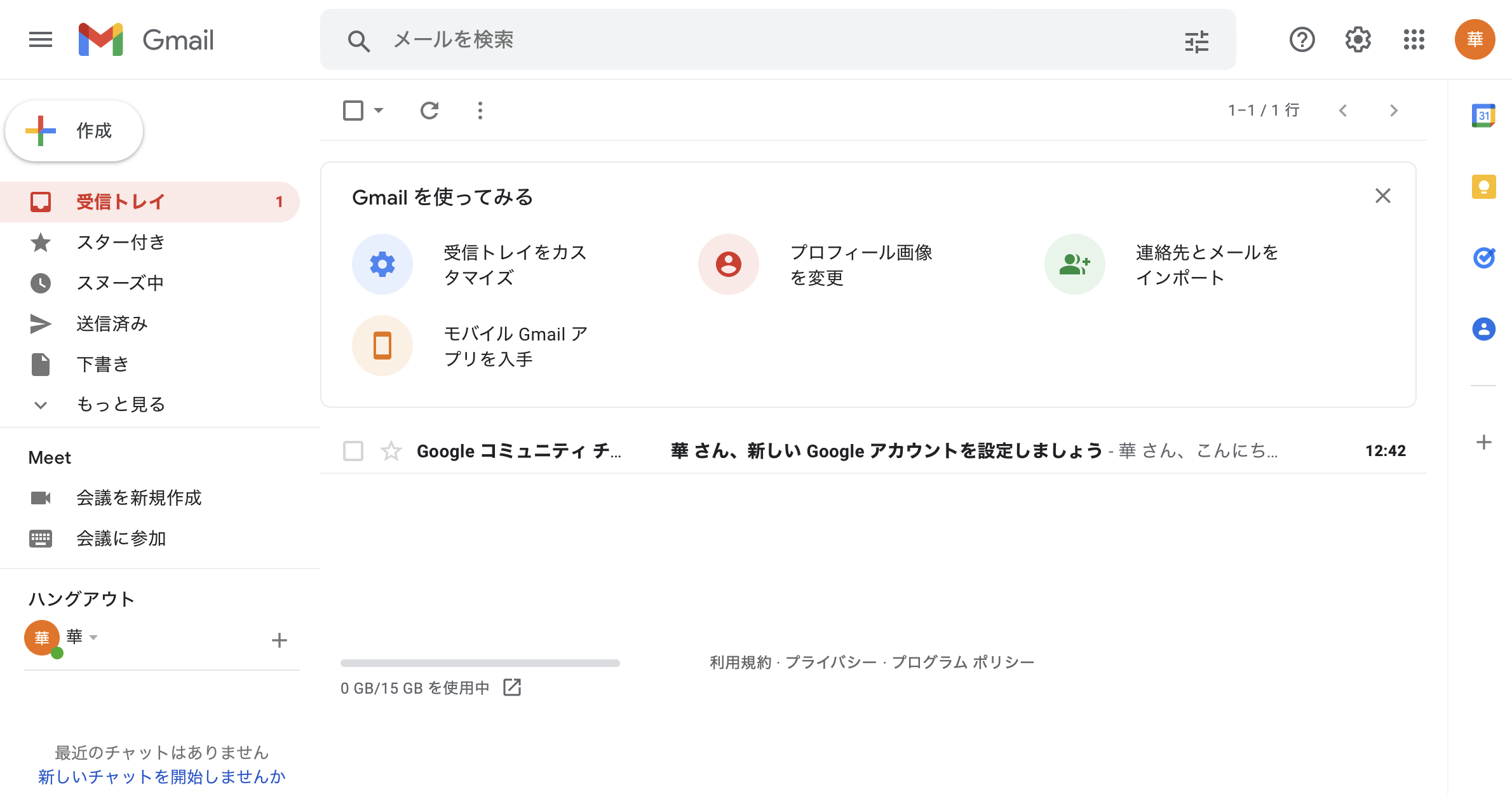Image resolution: width=1512 pixels, height=794 pixels.
Task: Click the 連絡先とメールをインポート icon
Action: 1075,264
